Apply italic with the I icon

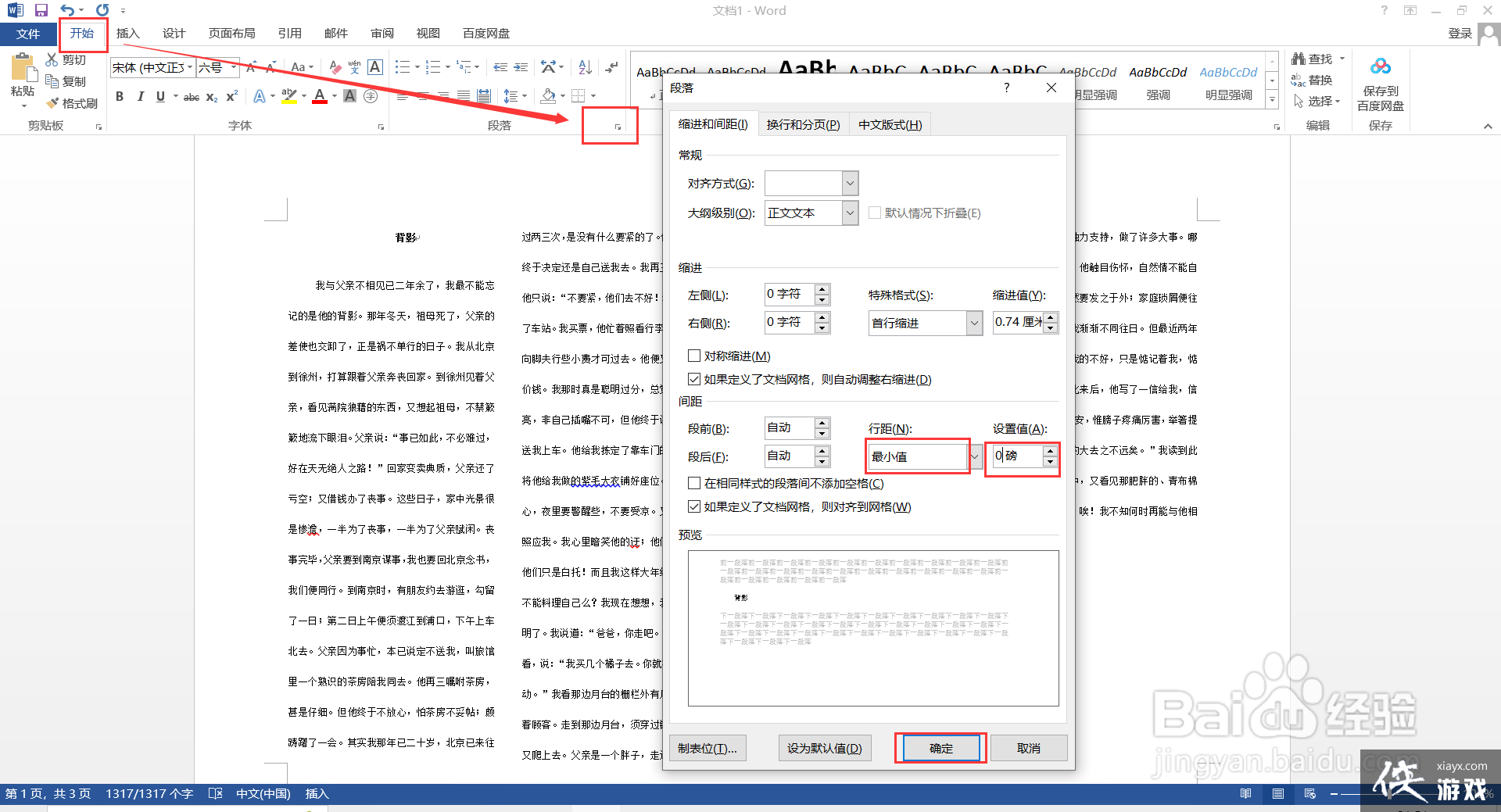pos(140,96)
